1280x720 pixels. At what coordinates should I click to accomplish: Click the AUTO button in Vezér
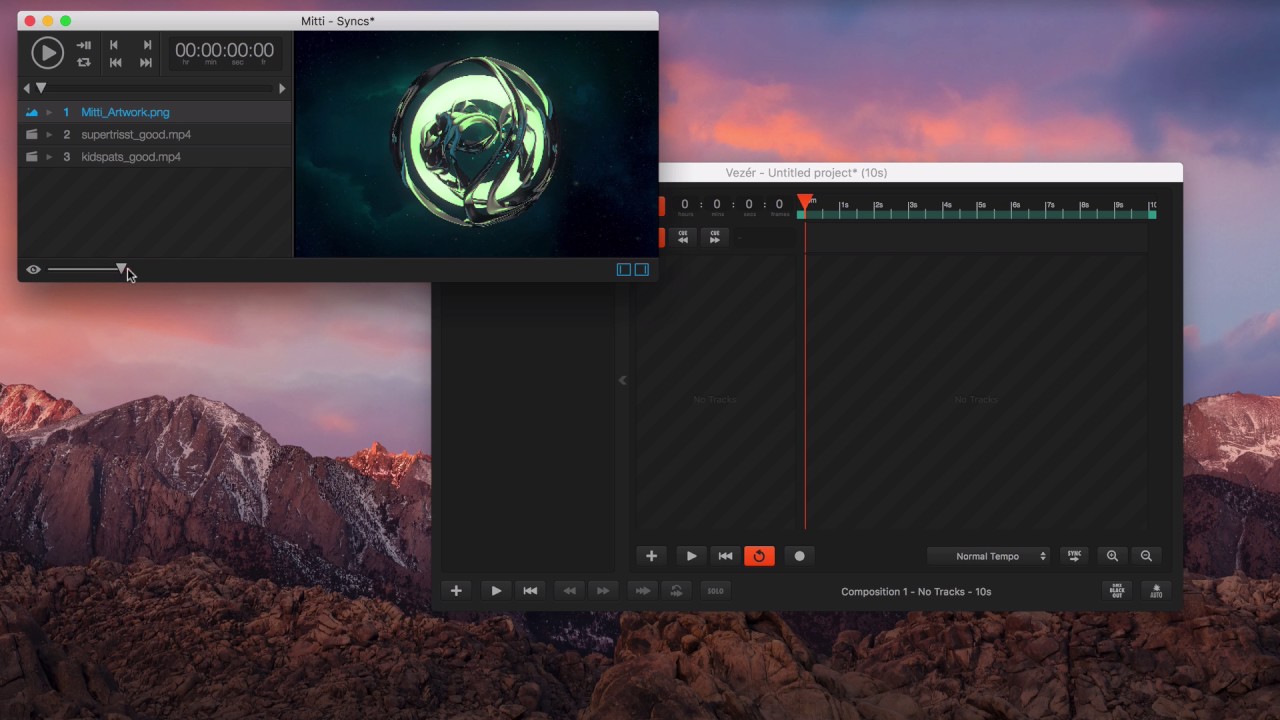click(1156, 591)
